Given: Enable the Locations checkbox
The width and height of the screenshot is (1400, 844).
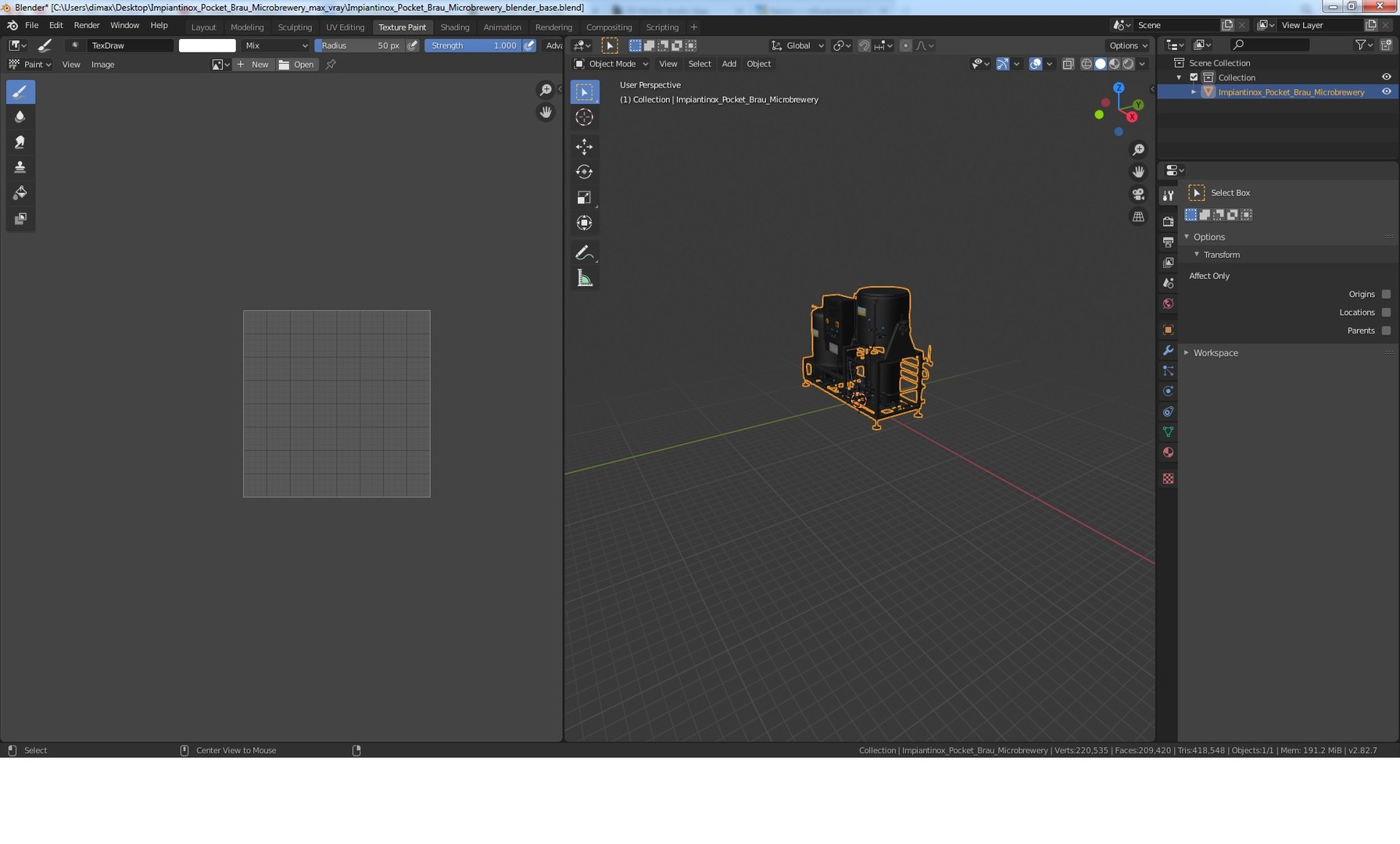Looking at the screenshot, I should 1386,312.
